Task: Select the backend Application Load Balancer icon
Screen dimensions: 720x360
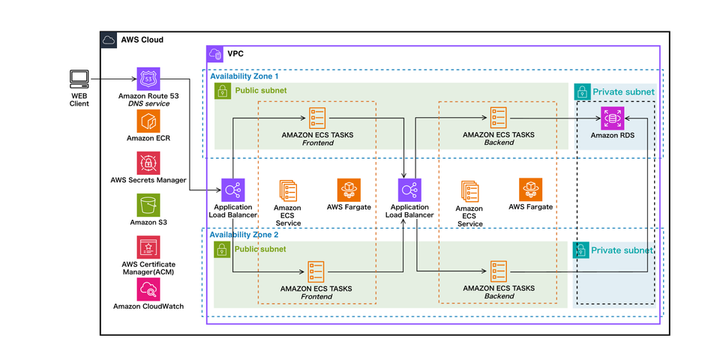Action: coord(409,190)
